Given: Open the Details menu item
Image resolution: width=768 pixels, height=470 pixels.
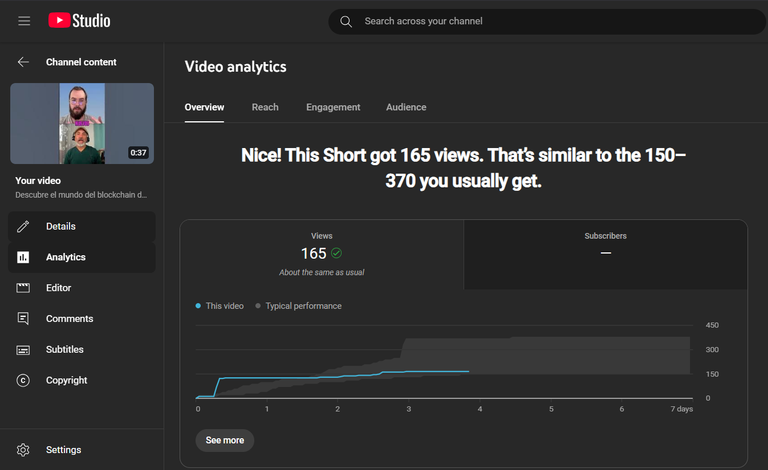Looking at the screenshot, I should 82,226.
